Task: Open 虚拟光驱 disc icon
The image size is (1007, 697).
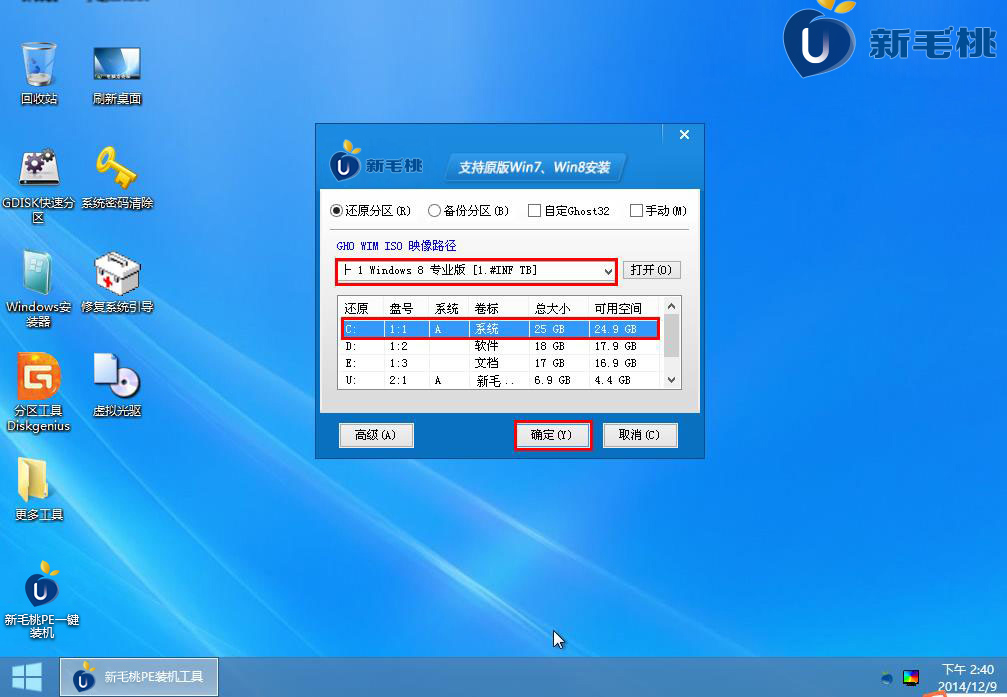Action: point(117,385)
